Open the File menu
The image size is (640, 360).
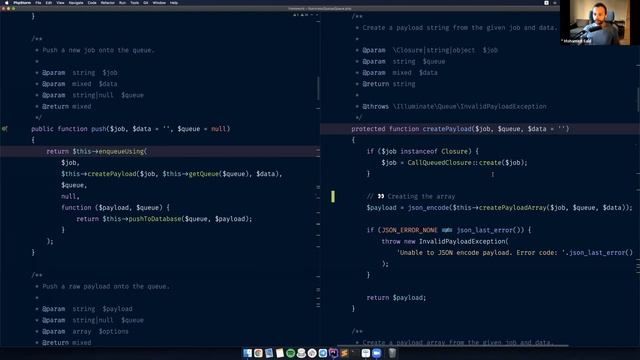point(38,2)
